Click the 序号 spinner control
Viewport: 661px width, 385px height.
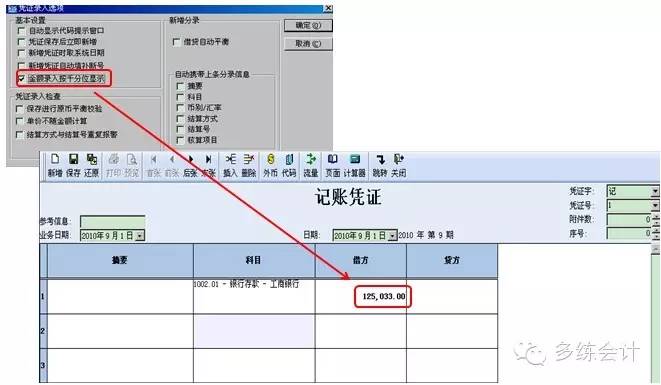coord(656,233)
